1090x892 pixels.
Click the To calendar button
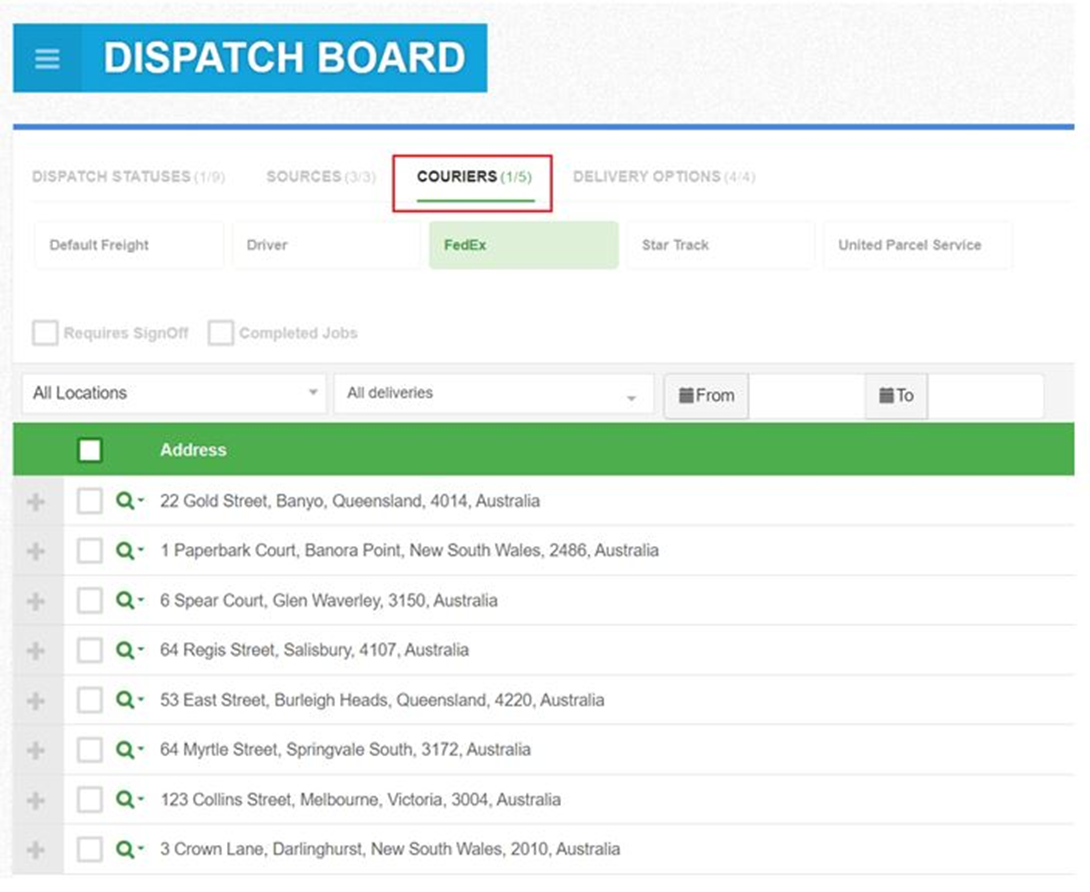click(896, 396)
